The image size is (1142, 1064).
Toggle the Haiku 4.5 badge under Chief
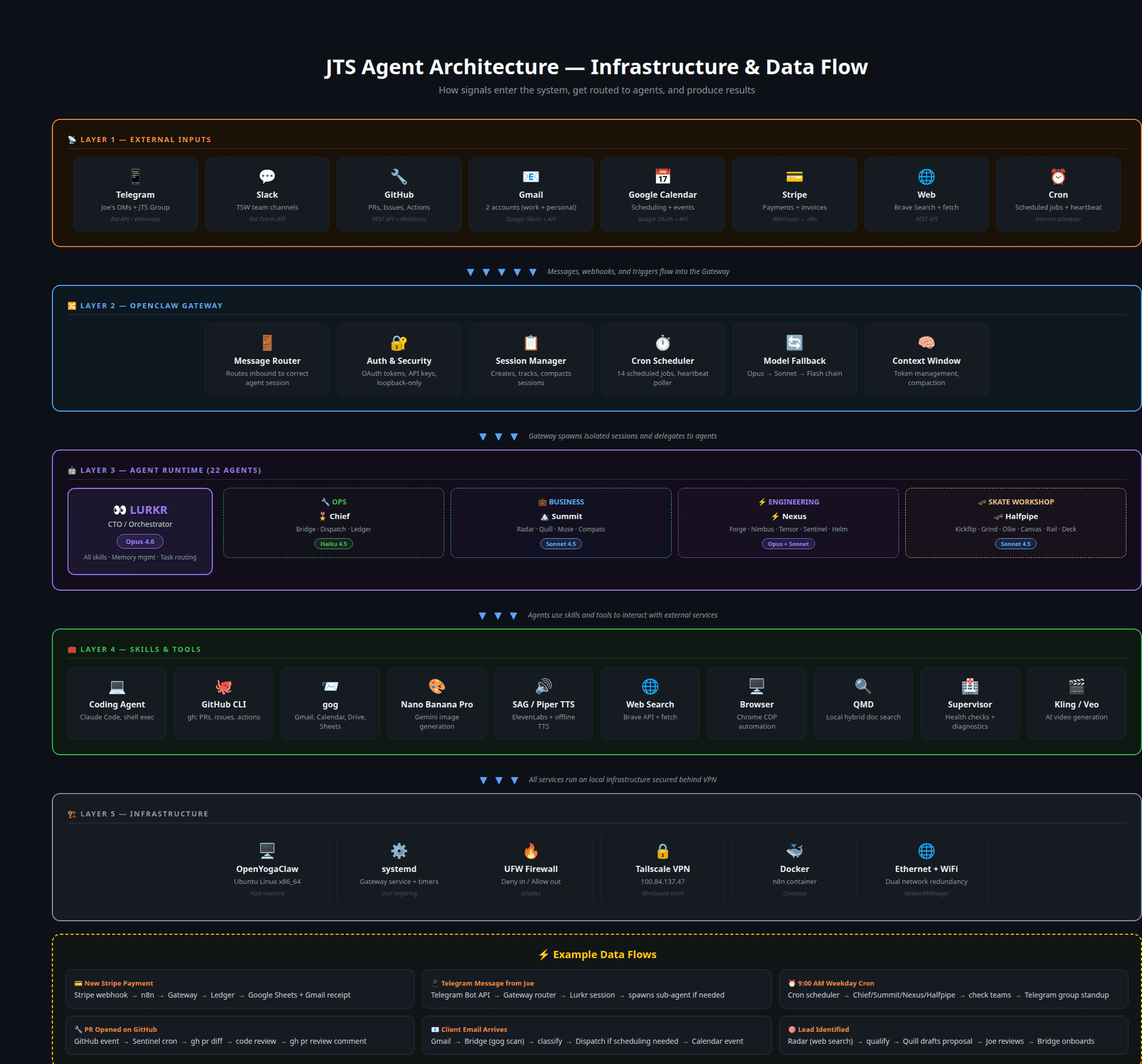tap(334, 544)
